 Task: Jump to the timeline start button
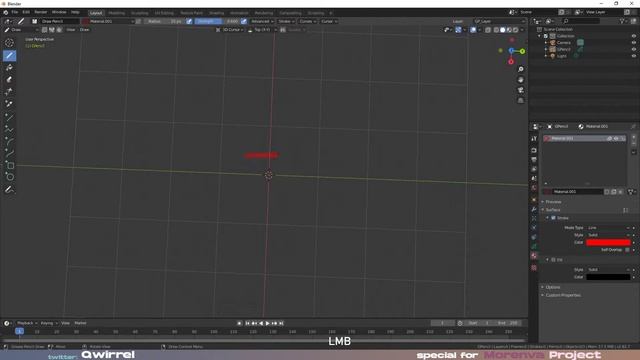247,323
